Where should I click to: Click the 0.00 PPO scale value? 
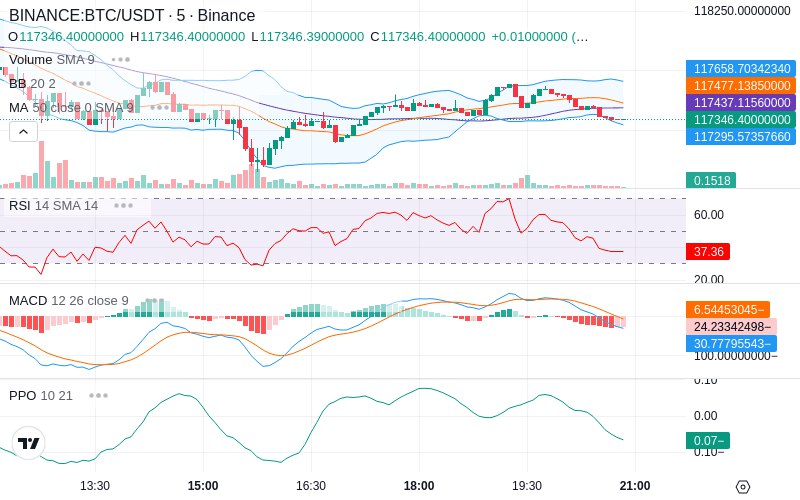click(706, 416)
